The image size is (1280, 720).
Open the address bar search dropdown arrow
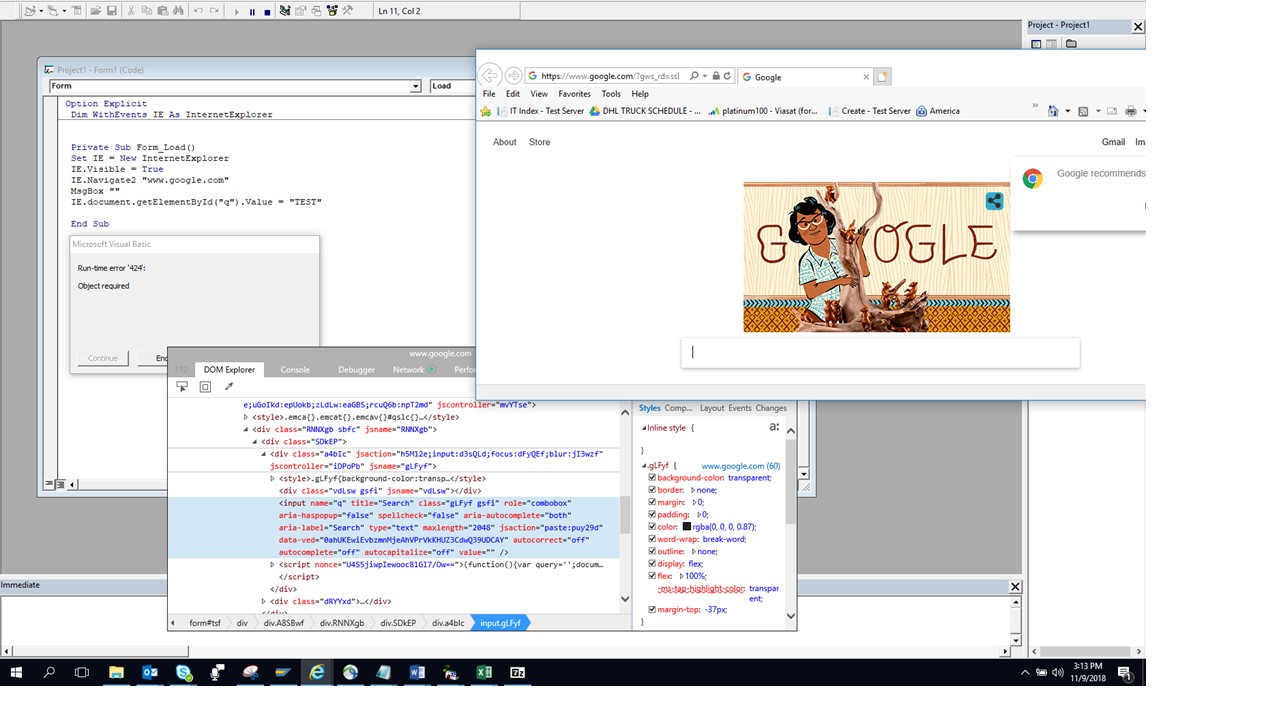[x=705, y=76]
